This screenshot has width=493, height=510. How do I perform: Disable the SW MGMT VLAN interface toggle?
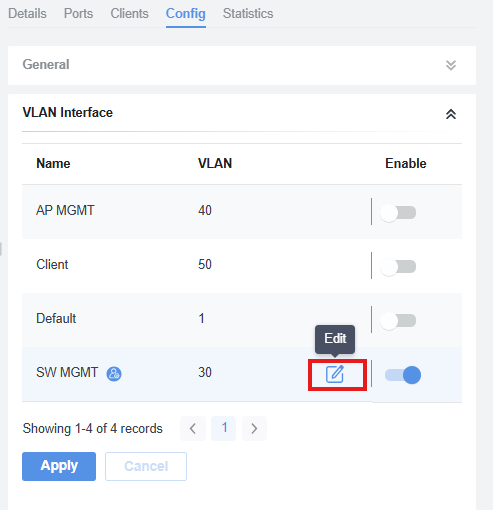pyautogui.click(x=403, y=375)
